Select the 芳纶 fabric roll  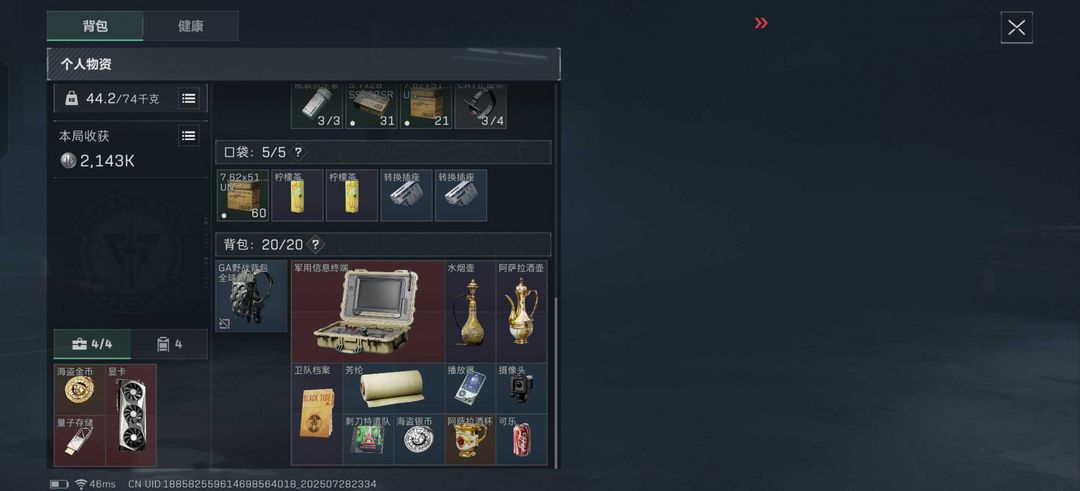(393, 388)
